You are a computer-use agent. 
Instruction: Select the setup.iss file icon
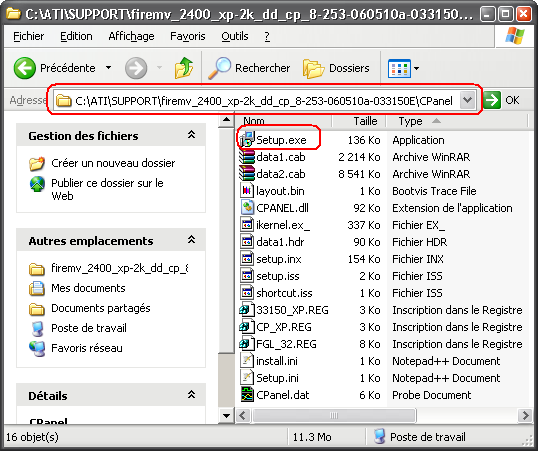point(247,276)
